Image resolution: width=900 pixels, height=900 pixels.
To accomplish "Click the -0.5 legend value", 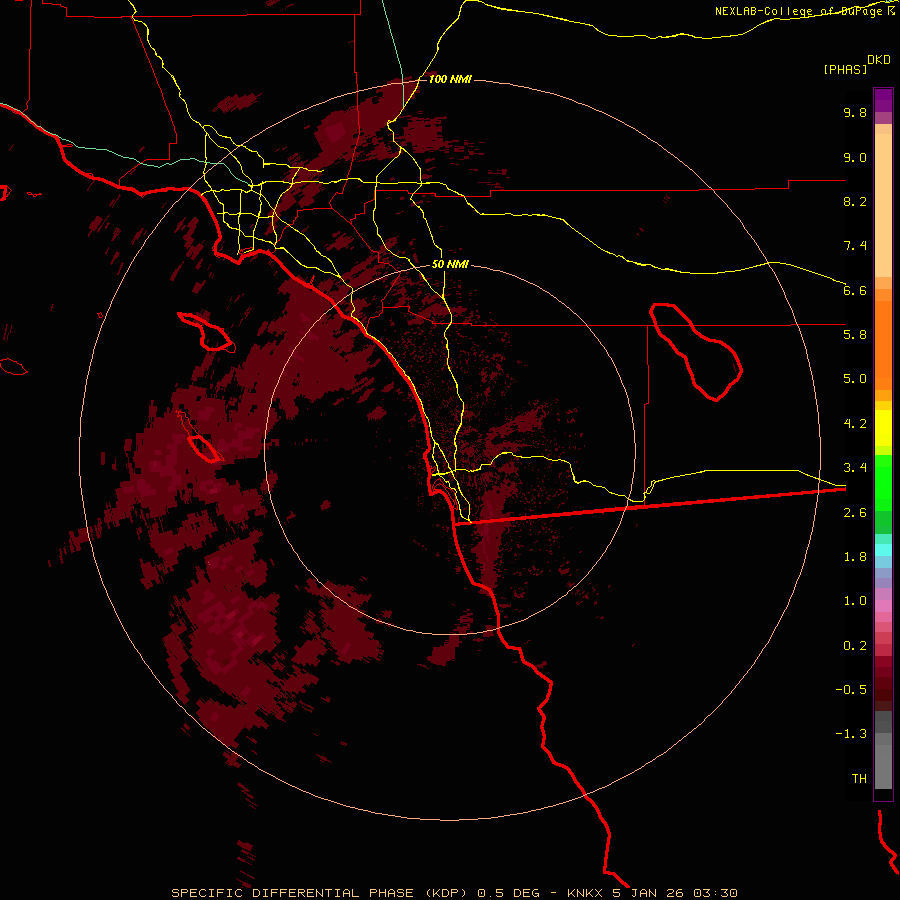I will [851, 690].
